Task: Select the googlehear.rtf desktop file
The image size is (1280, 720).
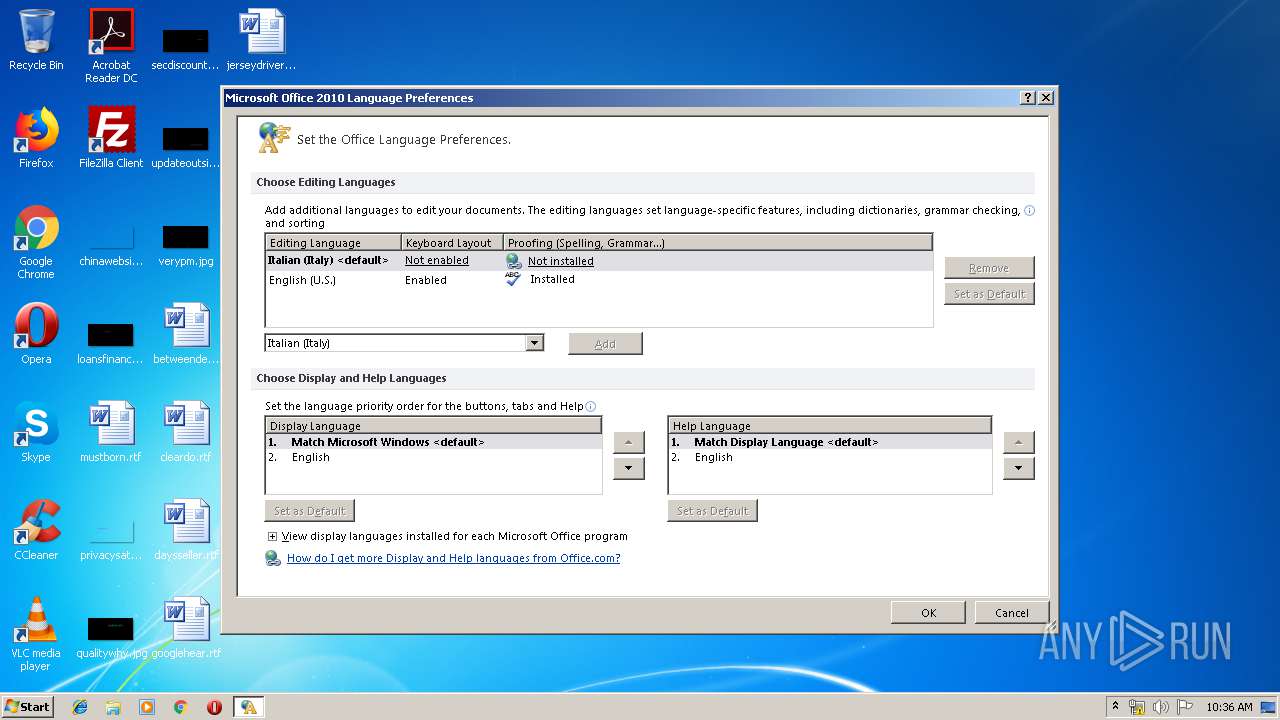Action: pyautogui.click(x=185, y=628)
